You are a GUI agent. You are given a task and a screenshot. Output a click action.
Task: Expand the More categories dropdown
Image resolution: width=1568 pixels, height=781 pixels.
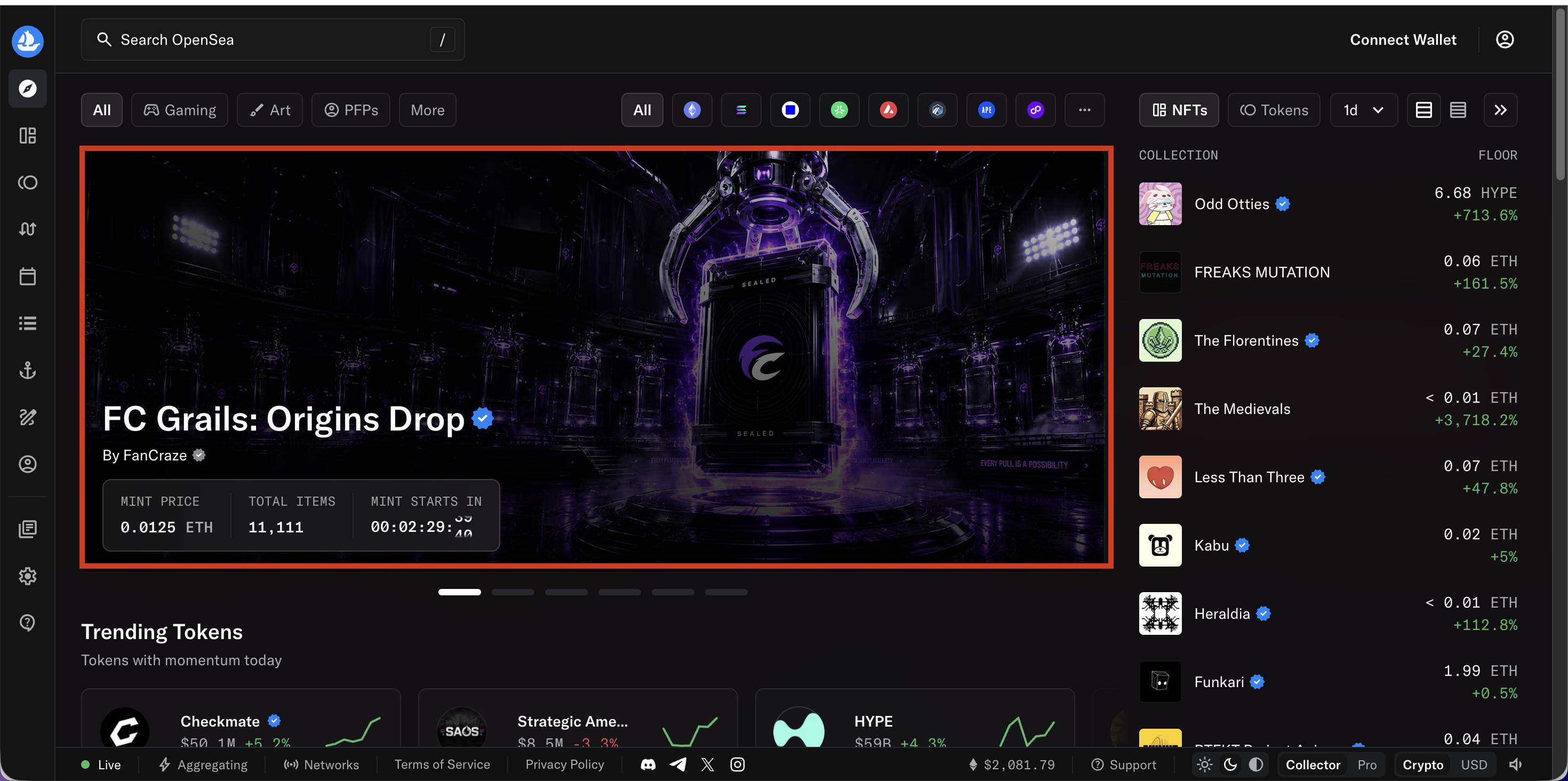(427, 109)
